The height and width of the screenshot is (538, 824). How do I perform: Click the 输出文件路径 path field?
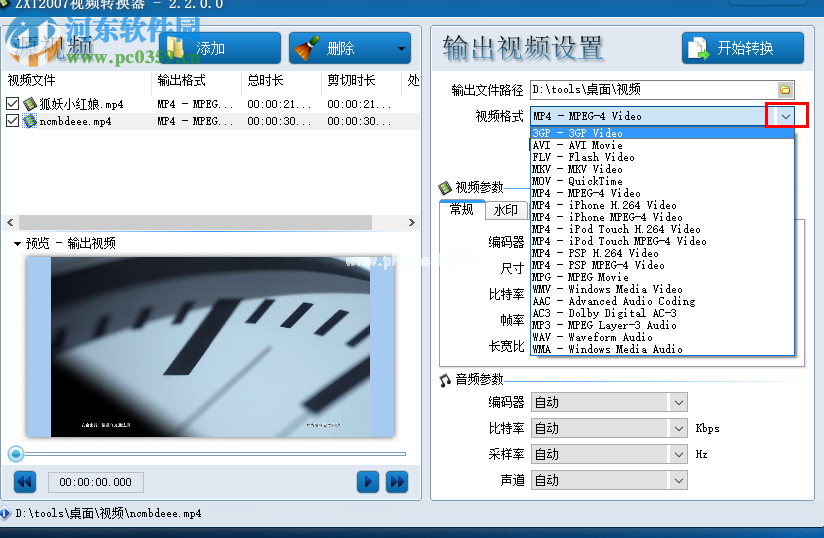[x=654, y=90]
